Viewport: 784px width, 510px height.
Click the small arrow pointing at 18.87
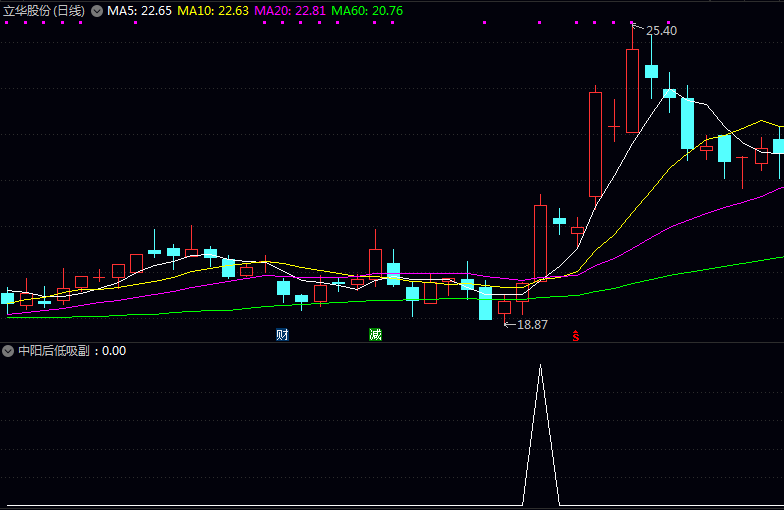click(509, 324)
